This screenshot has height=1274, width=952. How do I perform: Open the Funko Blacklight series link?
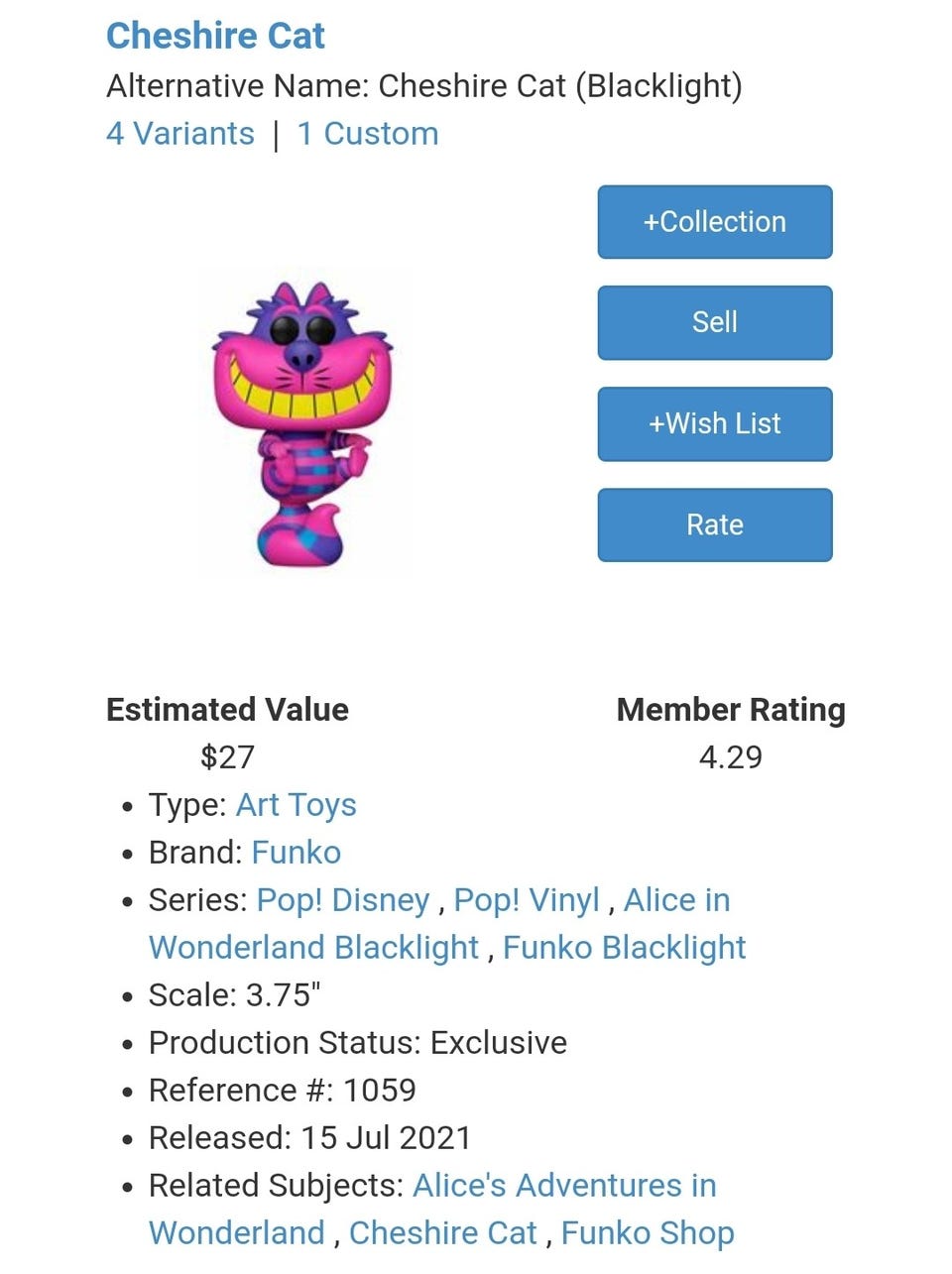click(x=624, y=948)
